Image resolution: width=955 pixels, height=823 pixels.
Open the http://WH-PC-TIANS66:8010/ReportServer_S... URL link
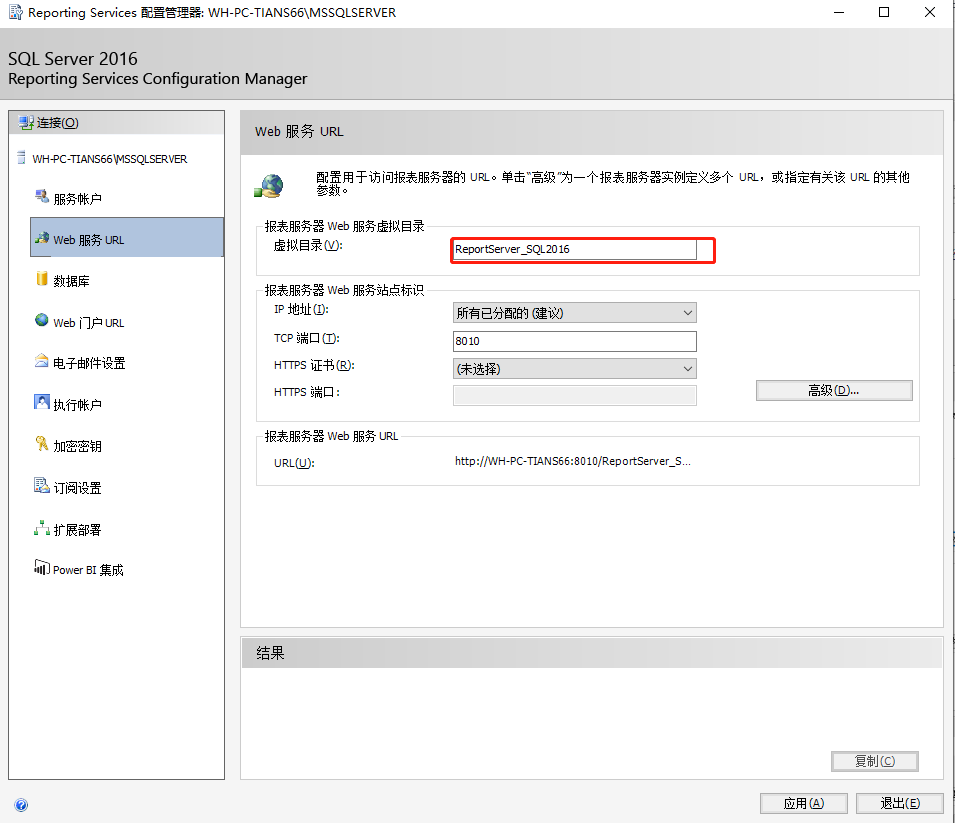[x=573, y=461]
